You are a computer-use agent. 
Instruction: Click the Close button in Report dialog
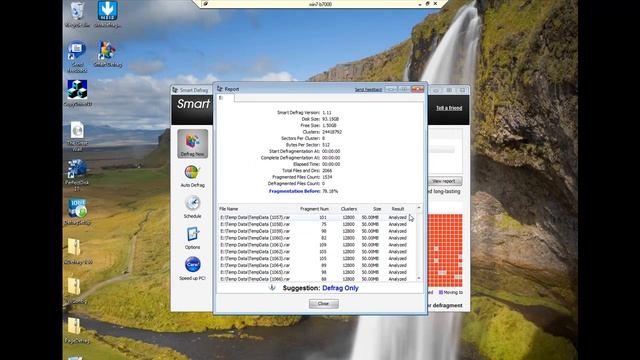click(323, 303)
